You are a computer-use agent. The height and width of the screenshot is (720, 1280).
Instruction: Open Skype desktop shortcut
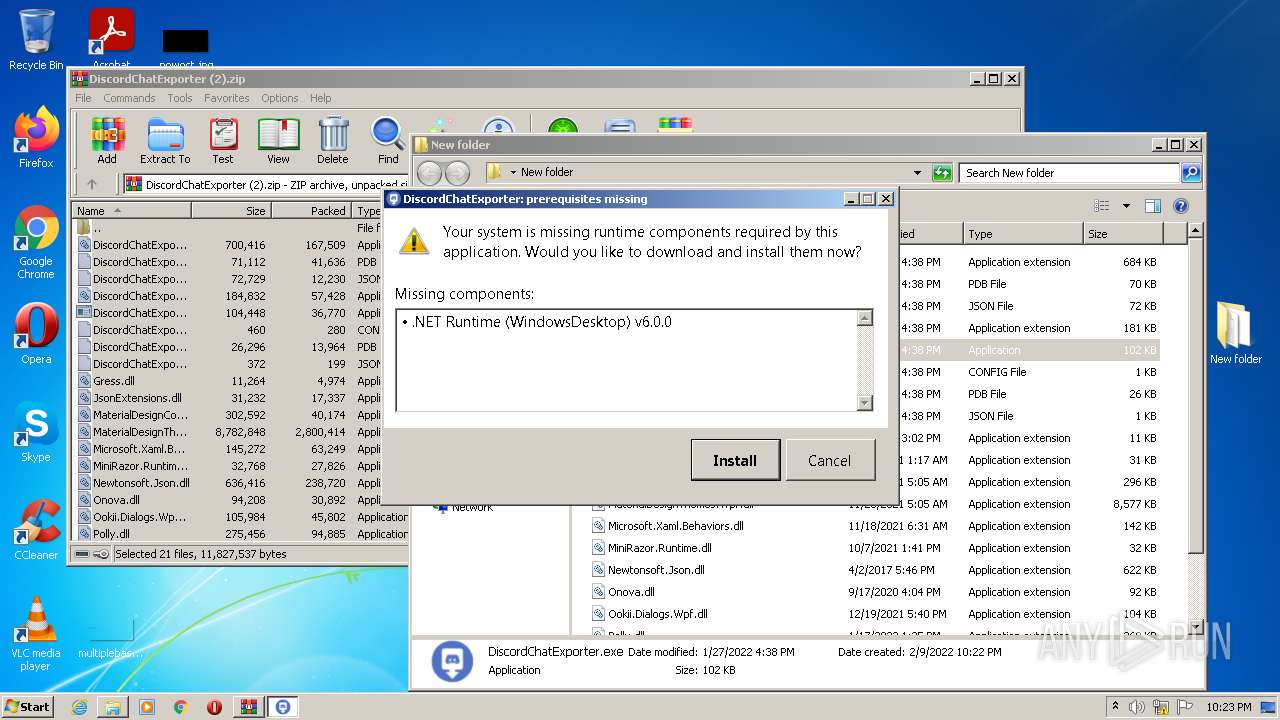pos(36,433)
